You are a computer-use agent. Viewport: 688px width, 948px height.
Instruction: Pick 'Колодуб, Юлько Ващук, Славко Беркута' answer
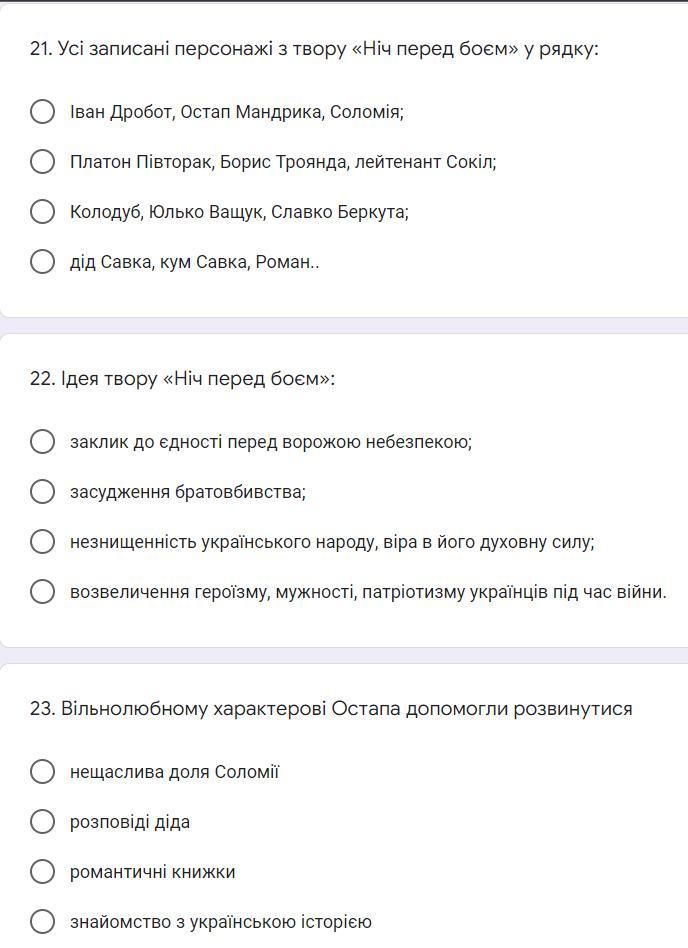(42, 211)
